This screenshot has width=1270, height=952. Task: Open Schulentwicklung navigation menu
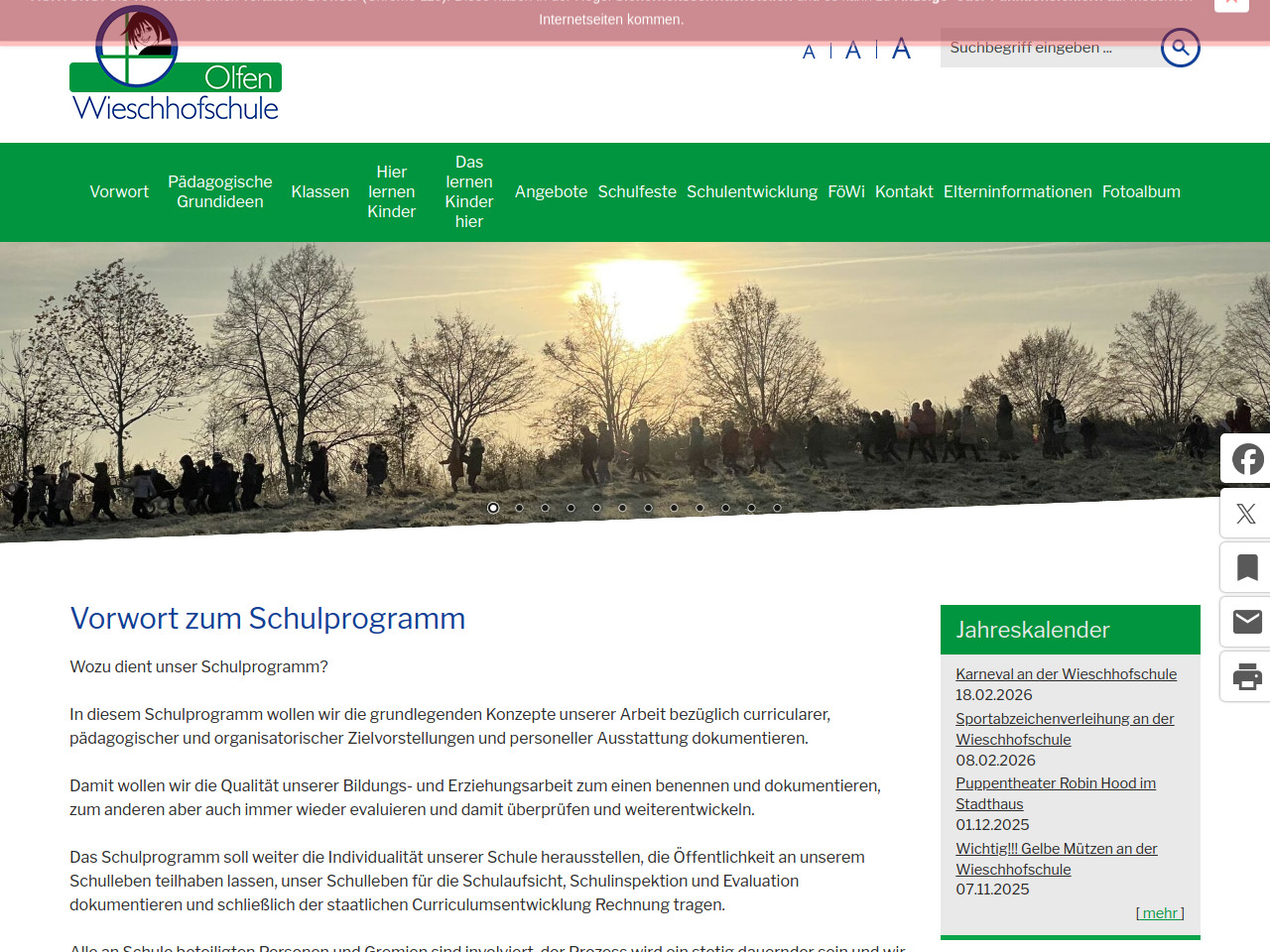pos(751,192)
